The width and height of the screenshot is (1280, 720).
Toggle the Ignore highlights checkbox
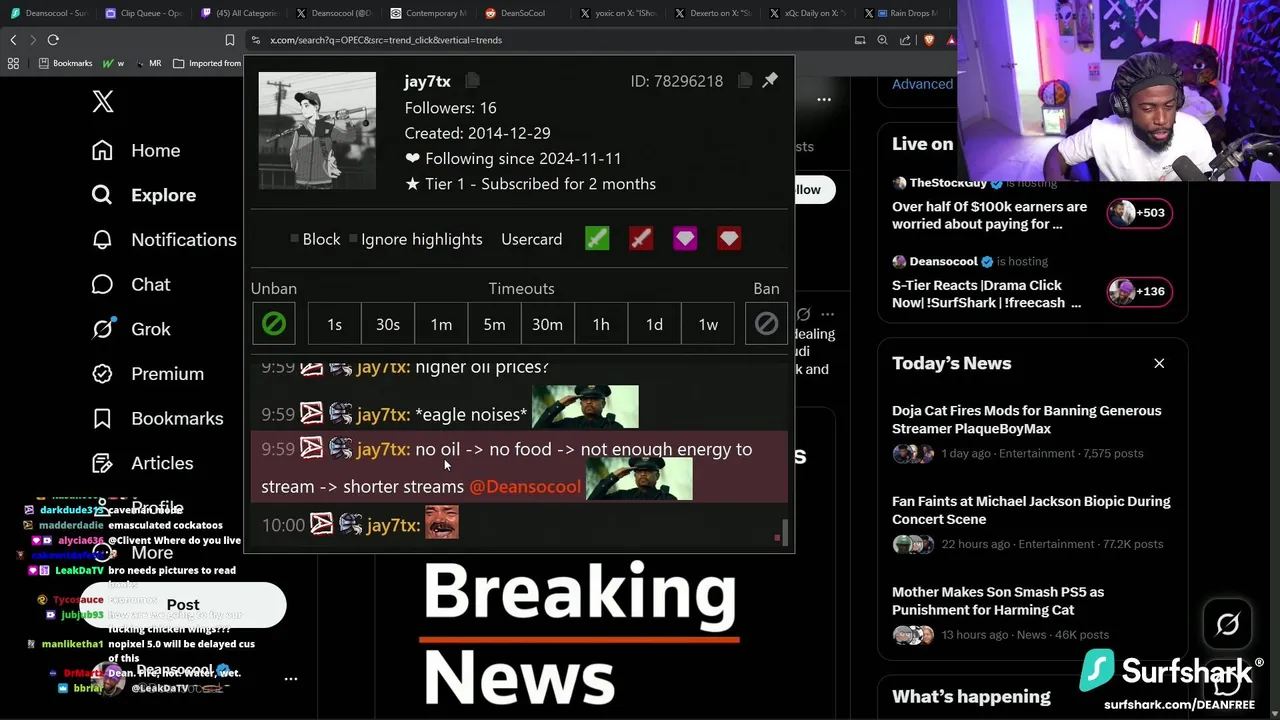pyautogui.click(x=354, y=239)
